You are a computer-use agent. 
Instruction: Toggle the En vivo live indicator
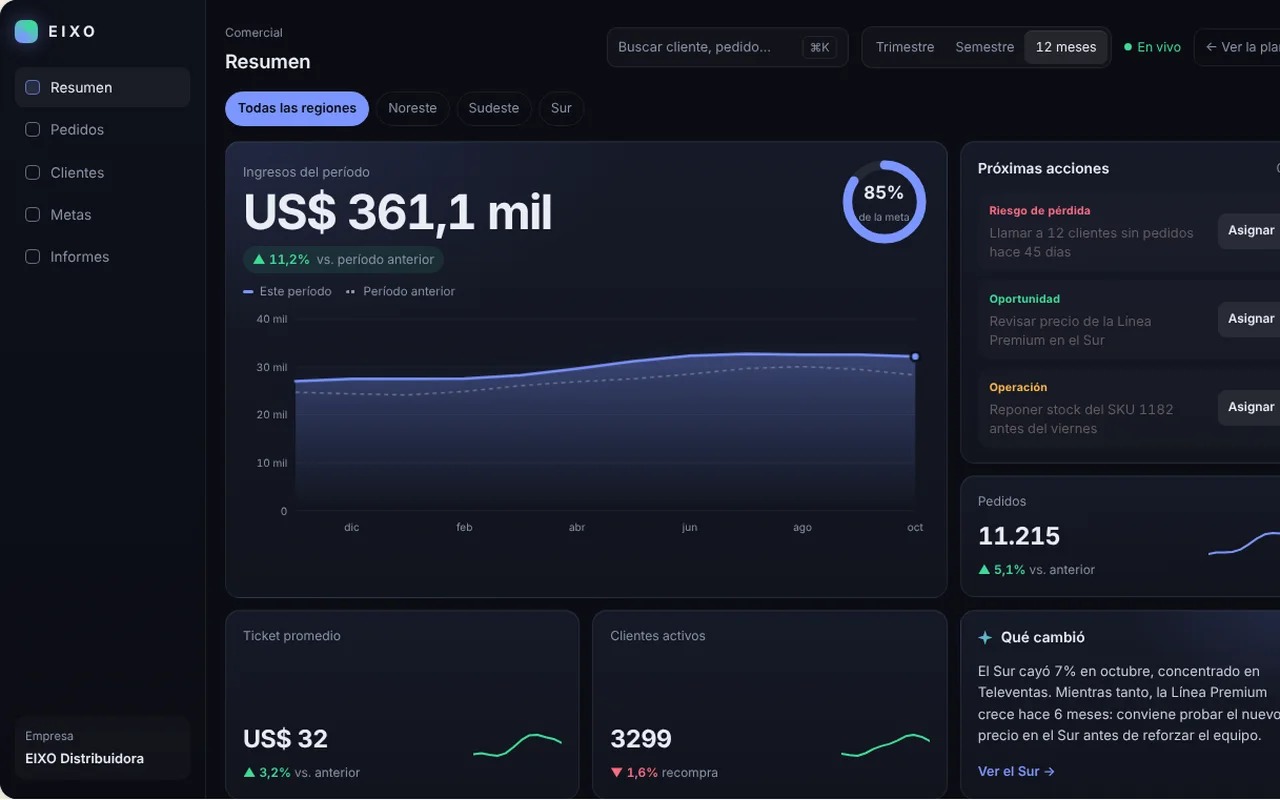click(1152, 47)
